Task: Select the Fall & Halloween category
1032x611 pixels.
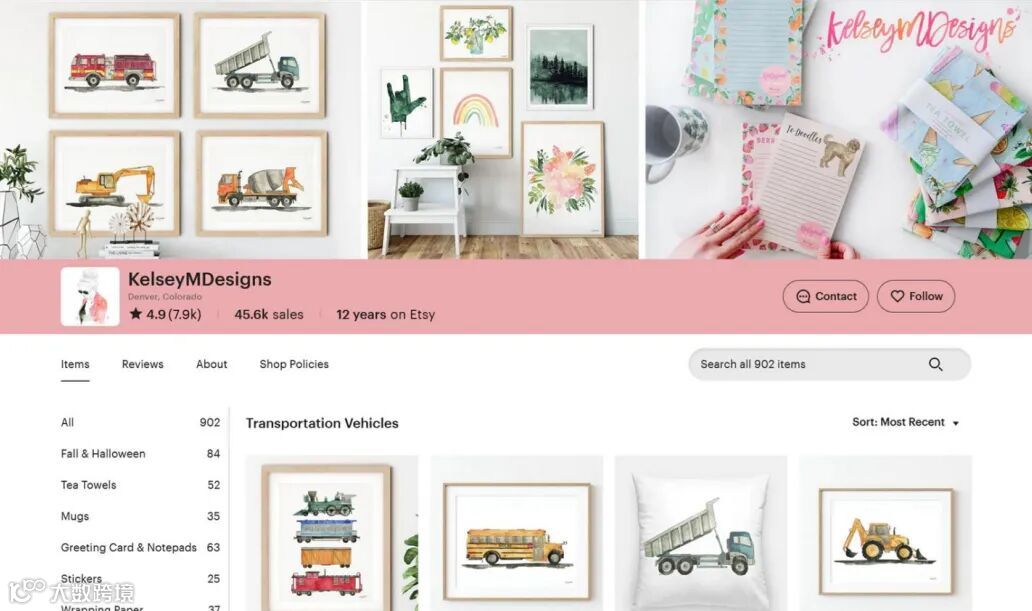Action: 140,454
